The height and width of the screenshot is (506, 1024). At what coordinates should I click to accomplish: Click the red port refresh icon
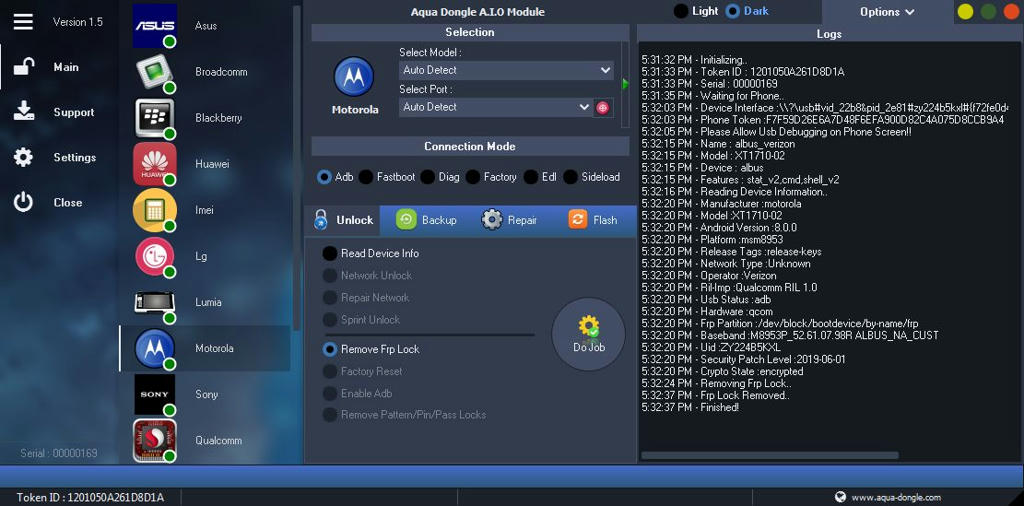point(602,108)
